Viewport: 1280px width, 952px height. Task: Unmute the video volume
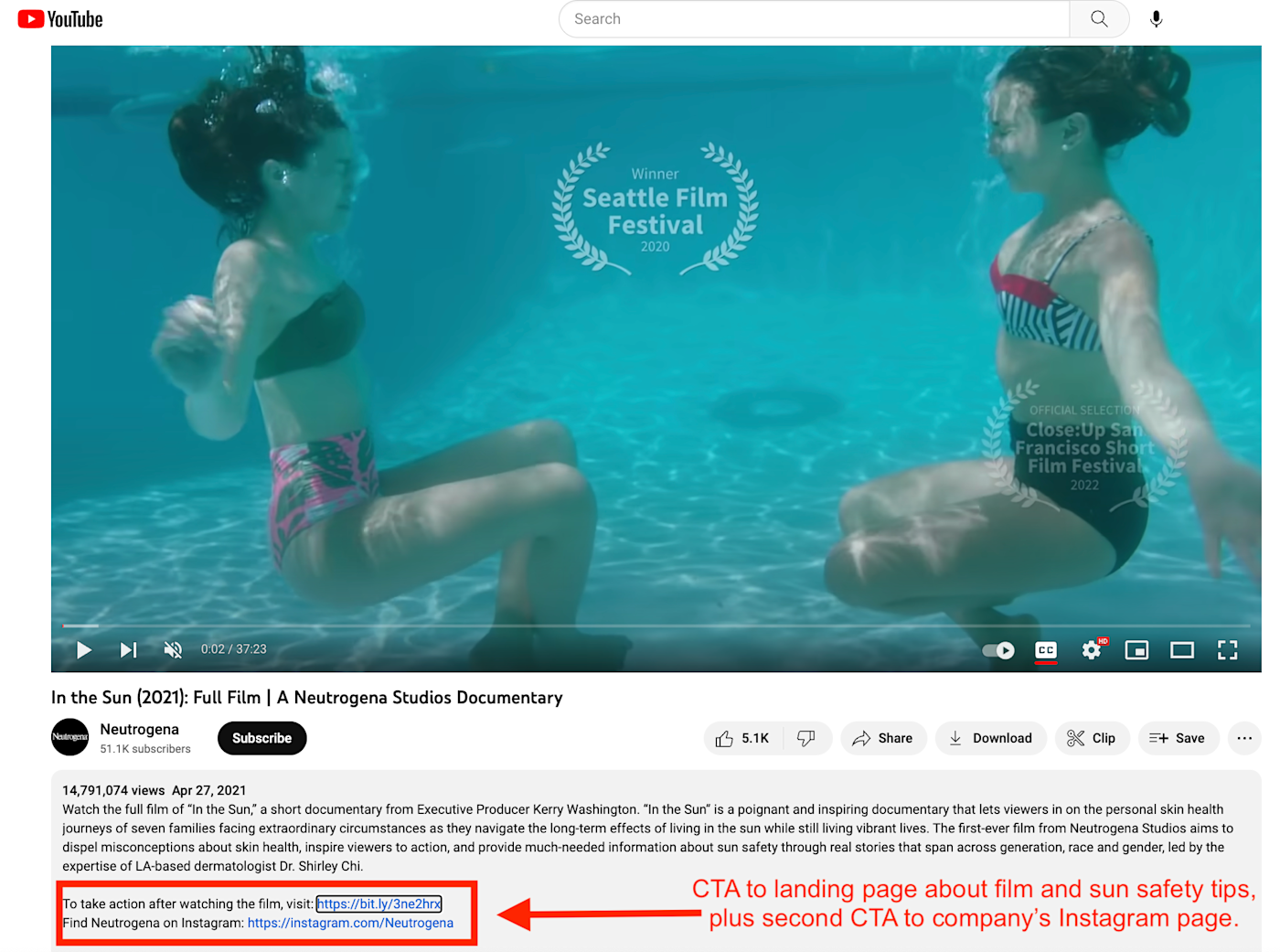(173, 649)
